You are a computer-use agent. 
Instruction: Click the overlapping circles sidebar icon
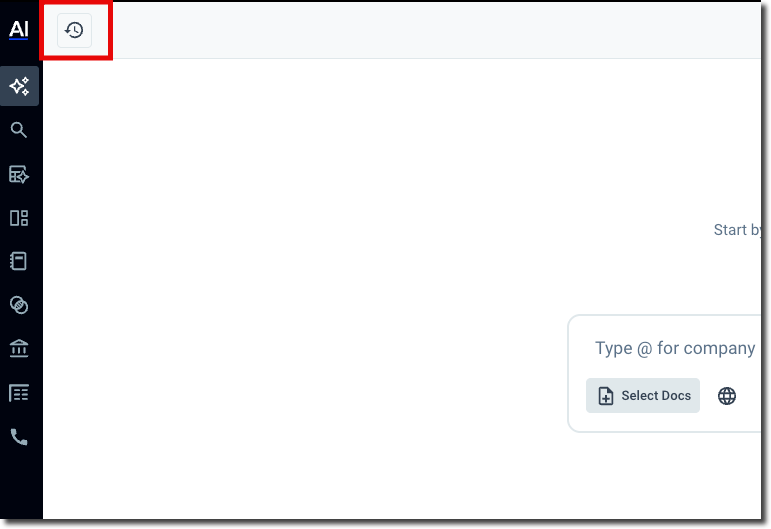tap(19, 305)
